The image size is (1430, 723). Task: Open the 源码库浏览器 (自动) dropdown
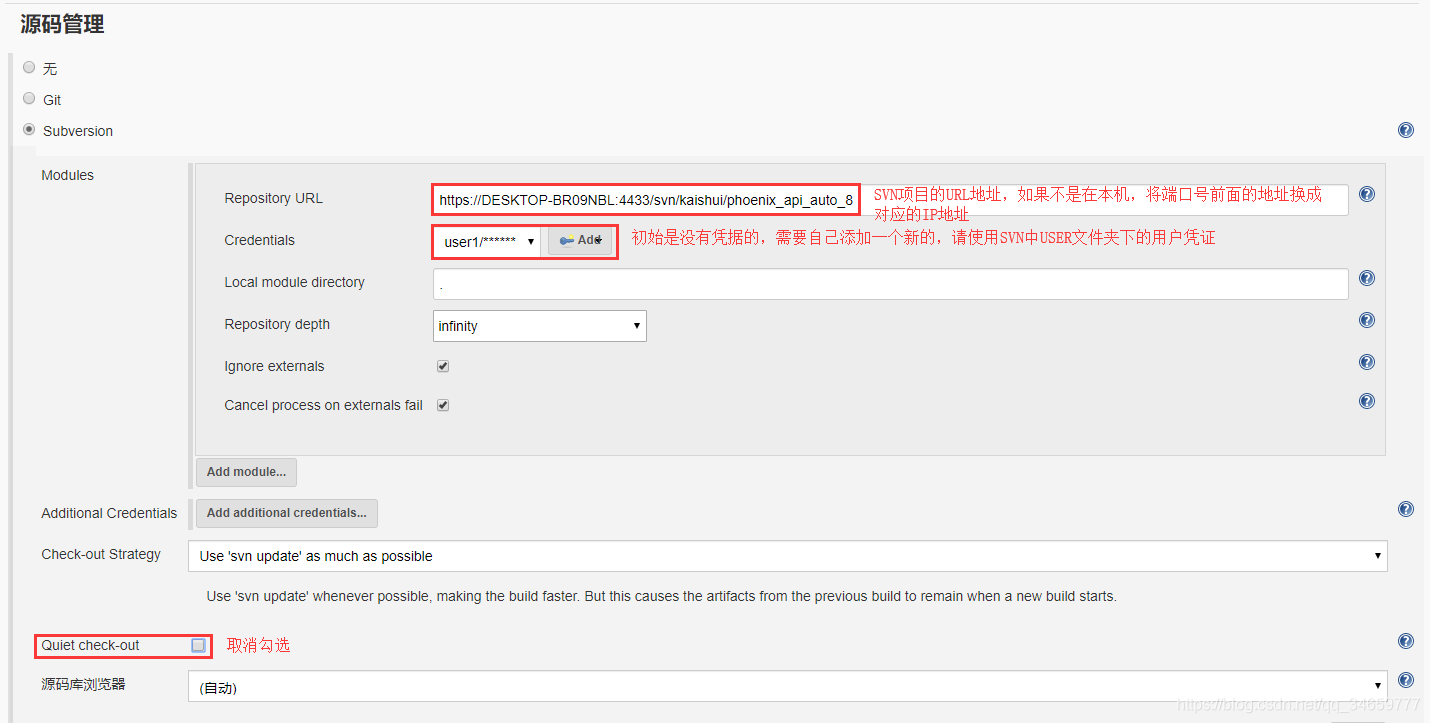[x=787, y=686]
